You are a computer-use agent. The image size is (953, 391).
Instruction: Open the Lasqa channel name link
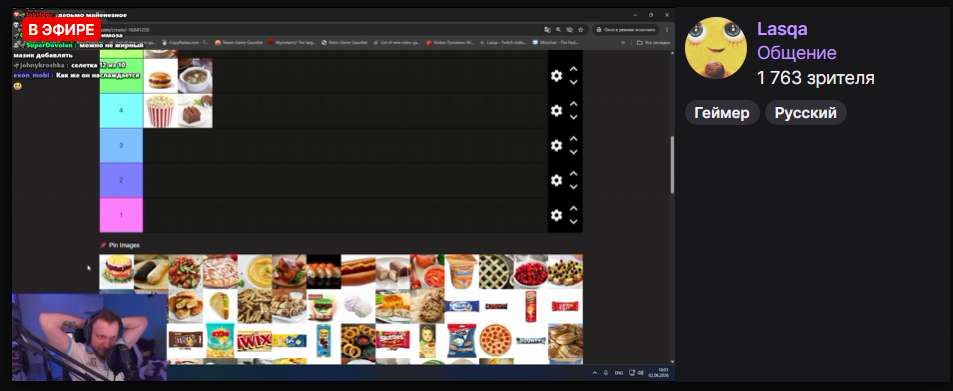tap(782, 29)
